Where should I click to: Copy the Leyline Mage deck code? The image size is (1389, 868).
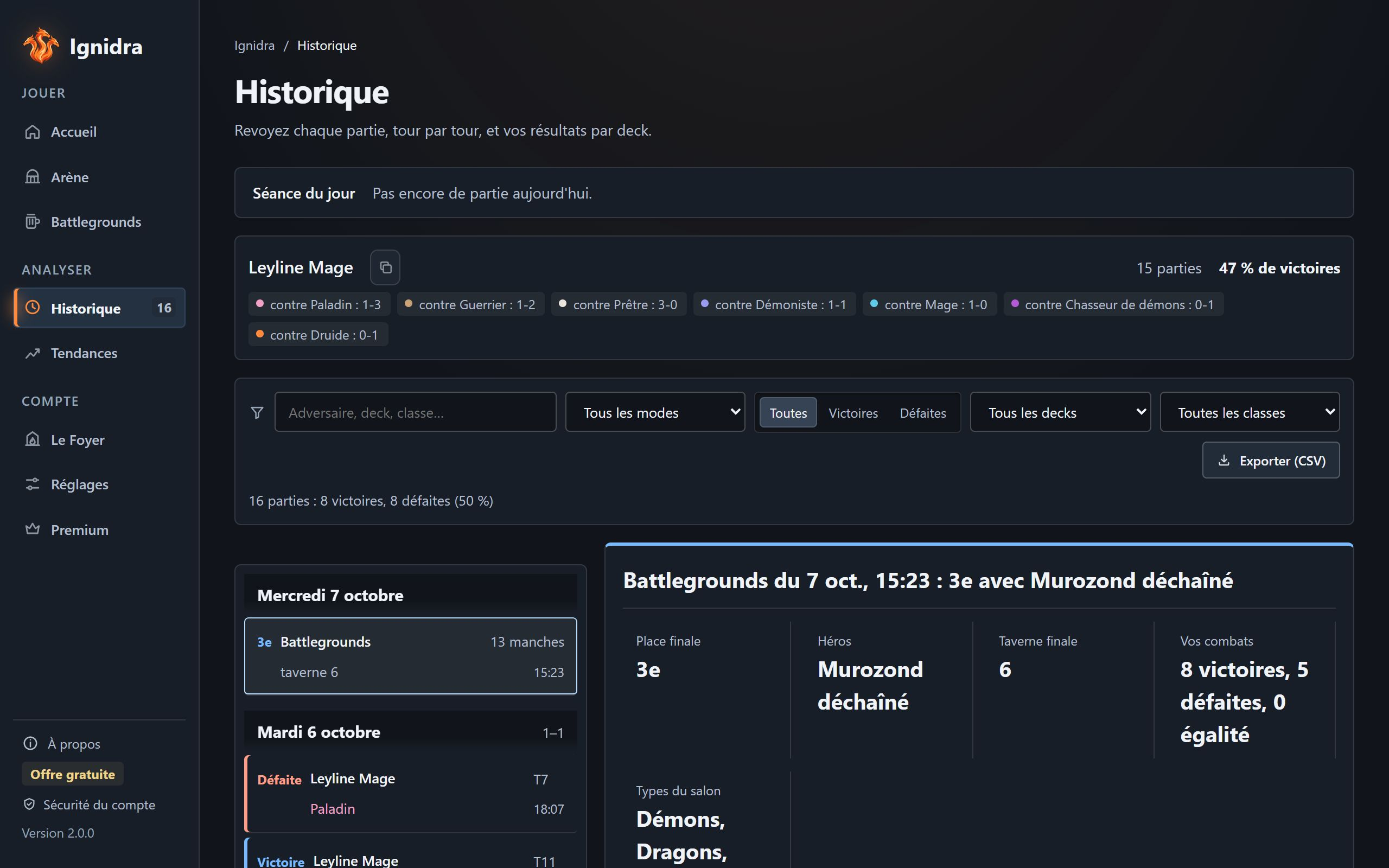(x=385, y=267)
